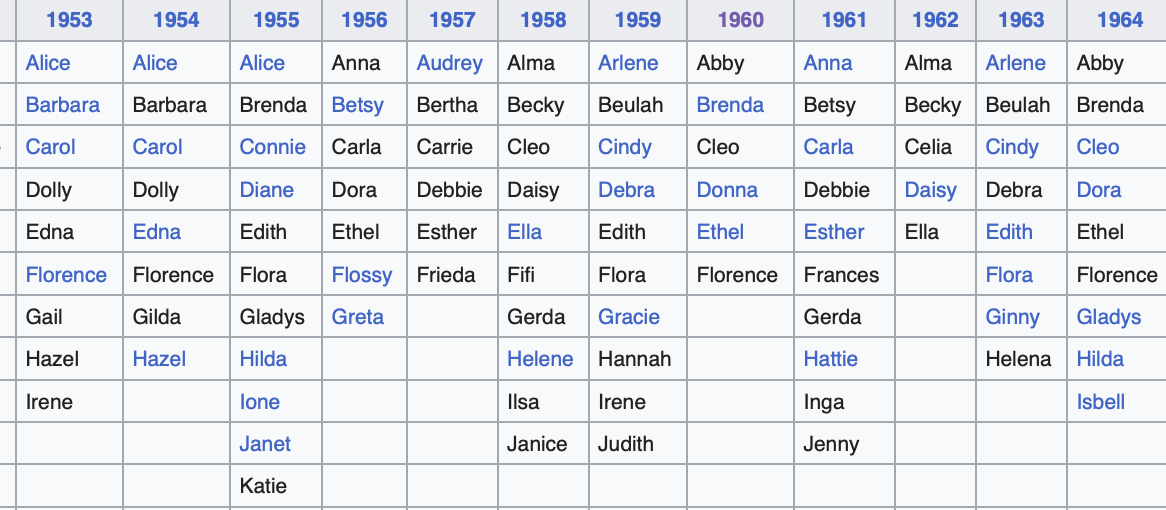Click the Flossy link under 1956
The image size is (1166, 510).
tap(361, 276)
